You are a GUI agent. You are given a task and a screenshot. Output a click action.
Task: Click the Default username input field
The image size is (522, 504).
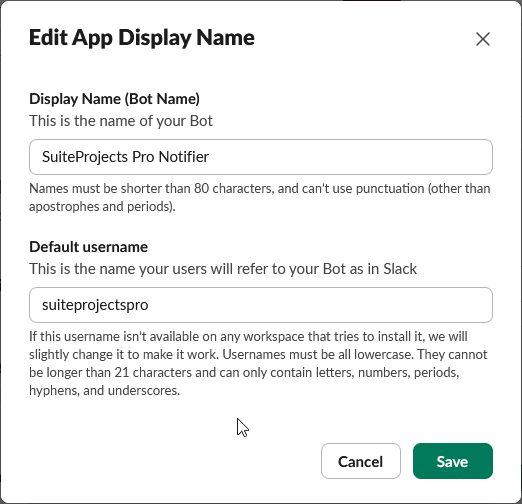261,305
